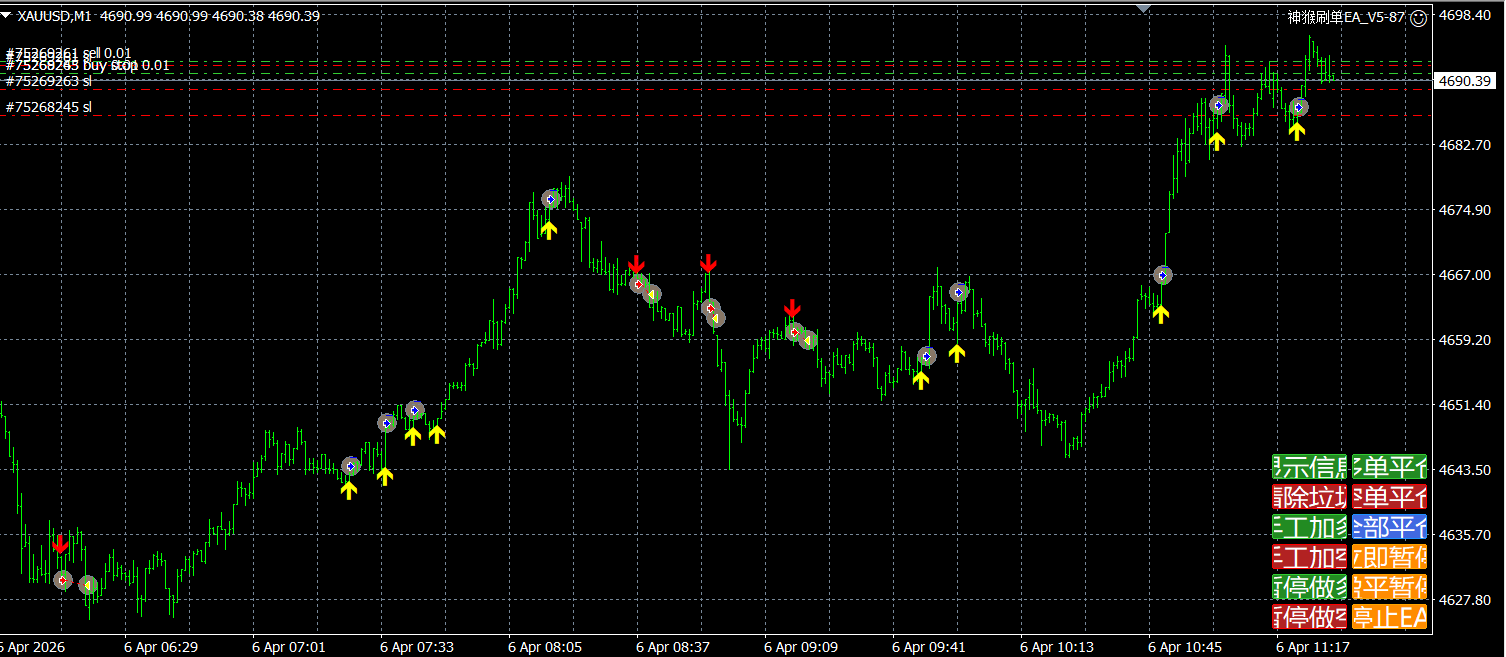
Task: Click the 6 Apr 11:17 time axis label
Action: coord(1311,647)
